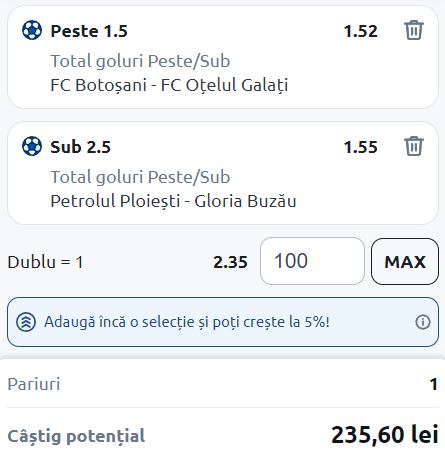Click the football icon beside Sub 2.5
The image size is (445, 450).
click(x=32, y=146)
